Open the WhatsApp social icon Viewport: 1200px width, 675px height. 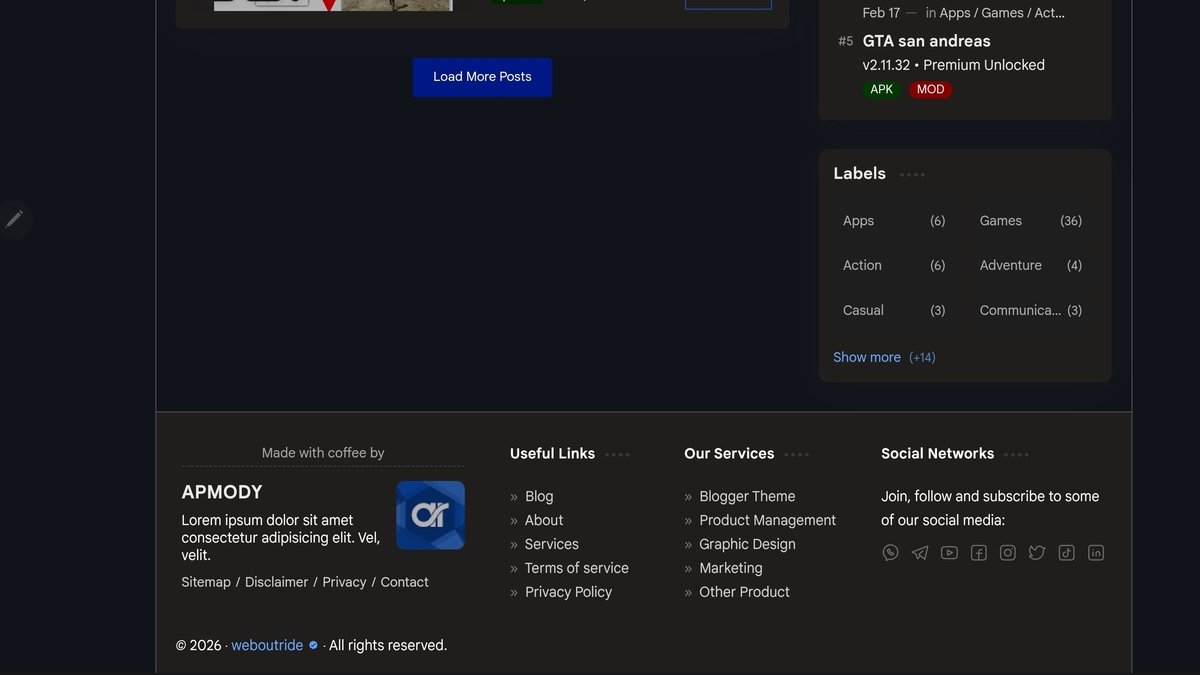click(x=890, y=553)
